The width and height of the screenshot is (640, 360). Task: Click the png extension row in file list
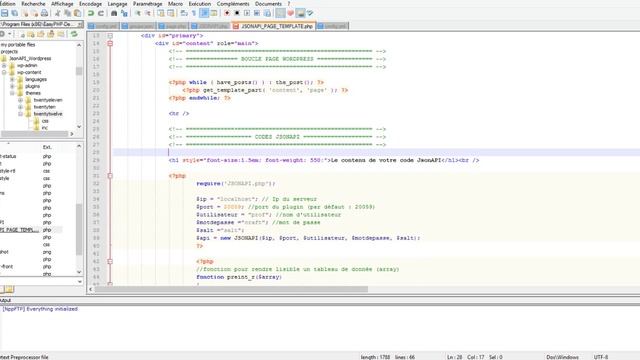pyautogui.click(x=47, y=252)
